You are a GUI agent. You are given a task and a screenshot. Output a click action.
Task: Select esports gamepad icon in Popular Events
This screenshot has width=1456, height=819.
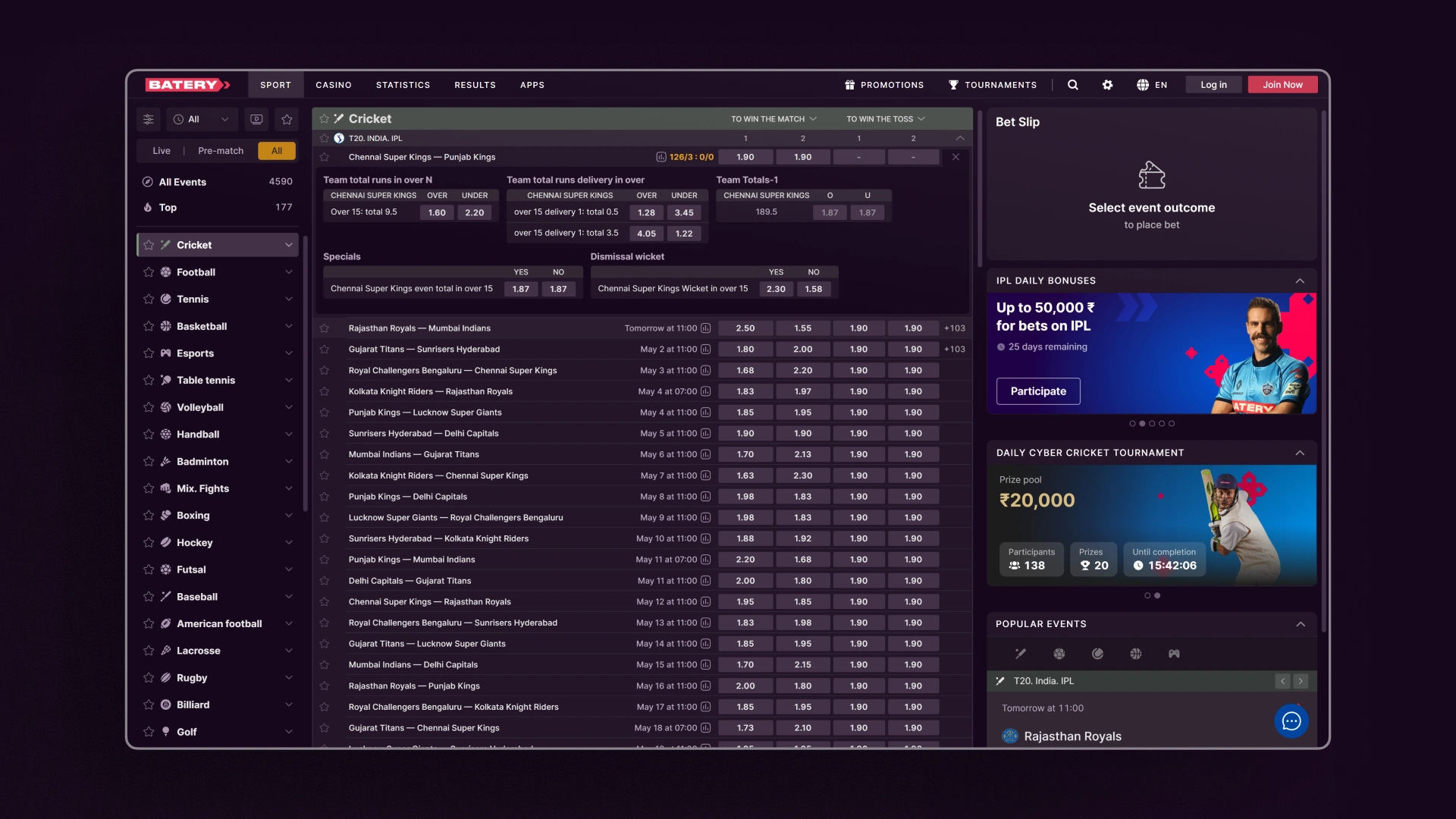pos(1174,654)
